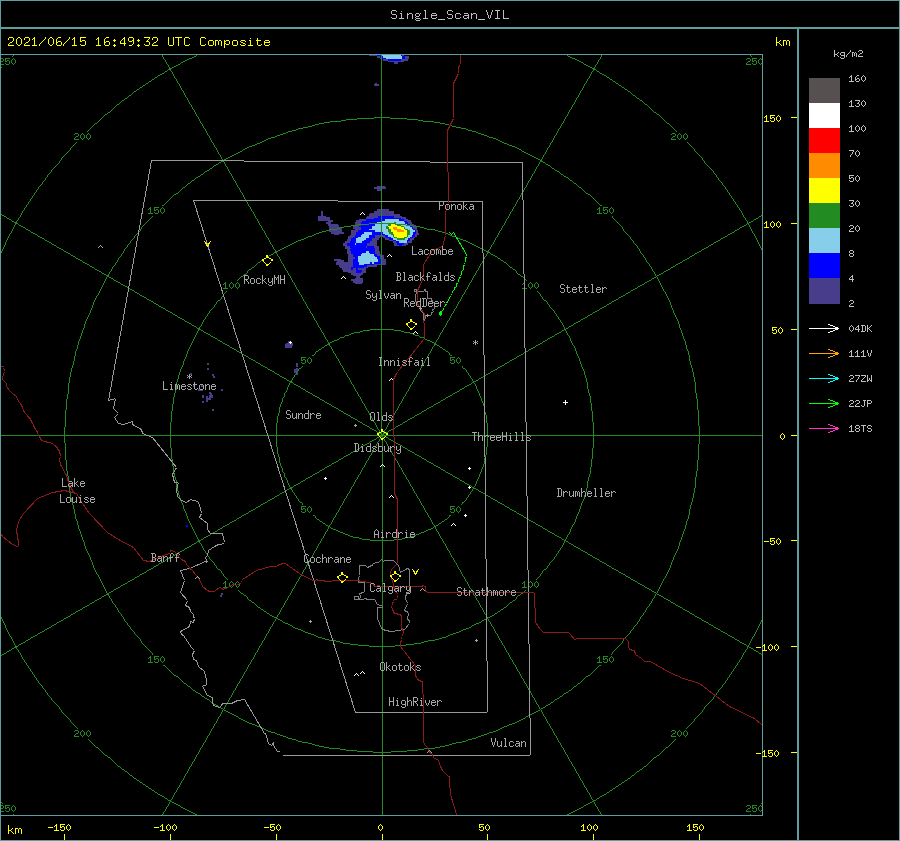This screenshot has height=841, width=900.
Task: Click the white 100-130 legend swatch
Action: tap(824, 115)
